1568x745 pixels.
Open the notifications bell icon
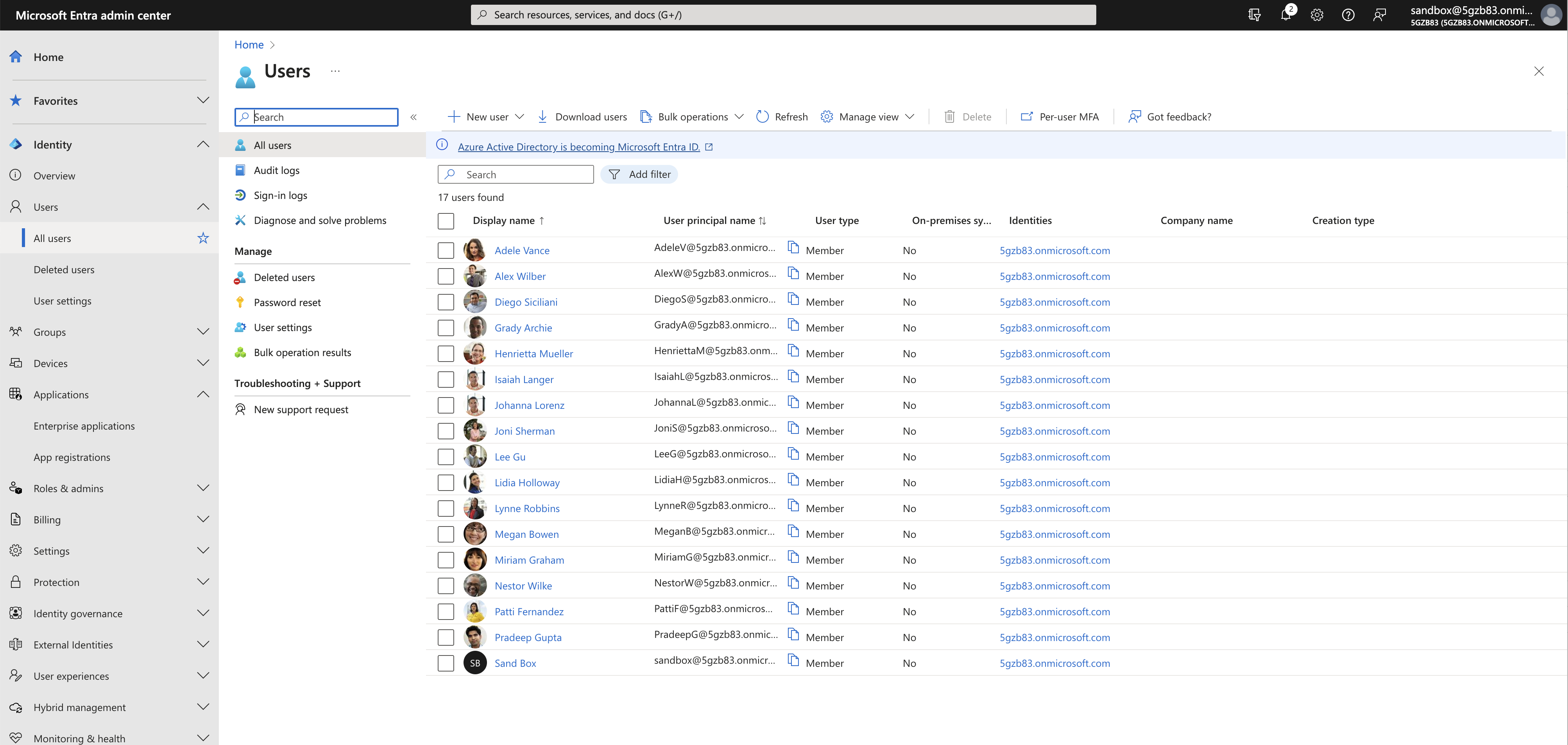click(x=1285, y=14)
